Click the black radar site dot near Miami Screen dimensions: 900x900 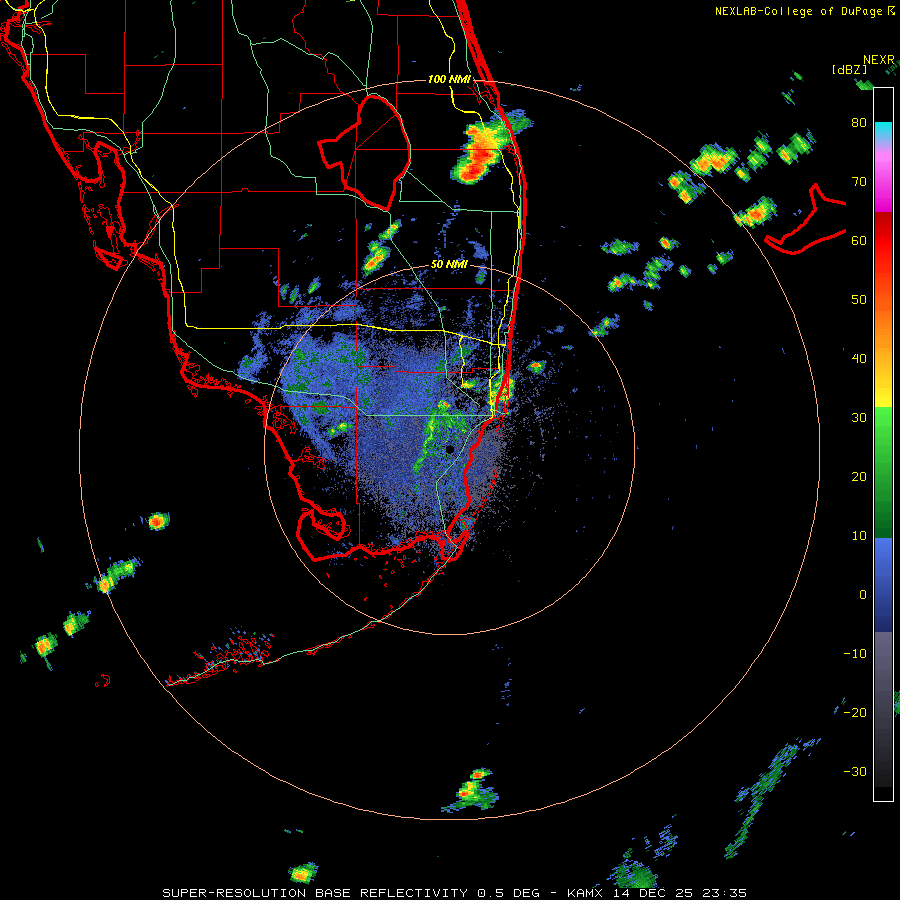click(449, 449)
